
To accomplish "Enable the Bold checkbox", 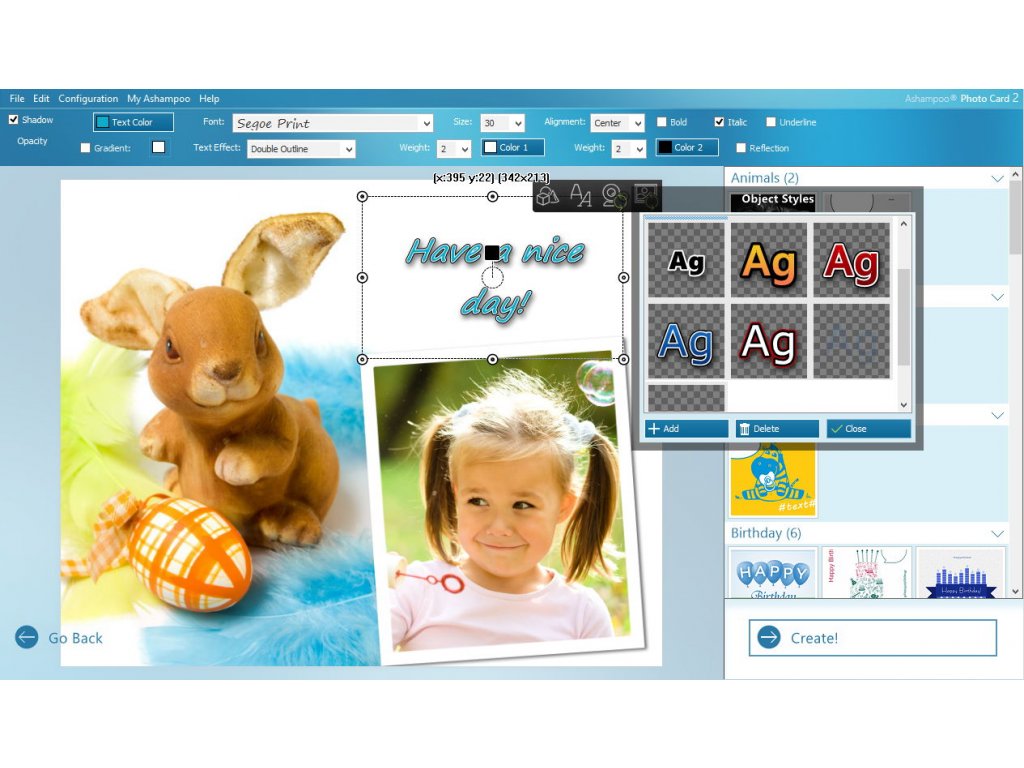I will 662,122.
